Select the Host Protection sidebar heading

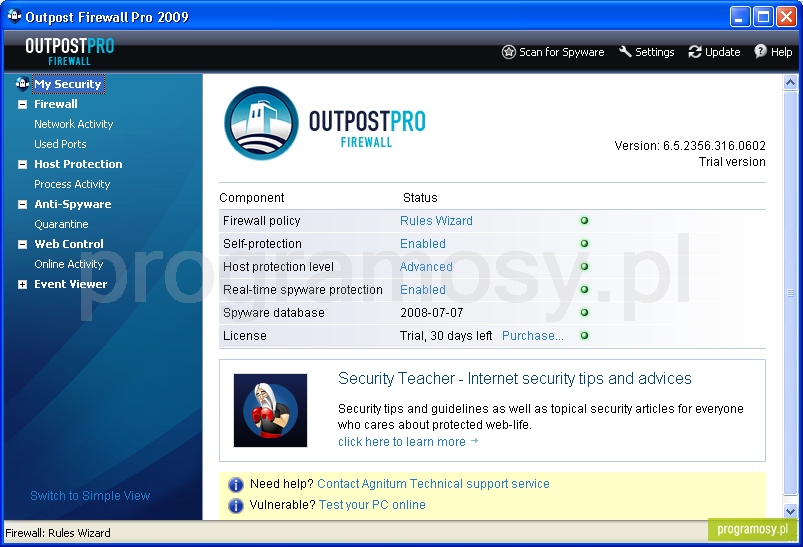tap(78, 164)
